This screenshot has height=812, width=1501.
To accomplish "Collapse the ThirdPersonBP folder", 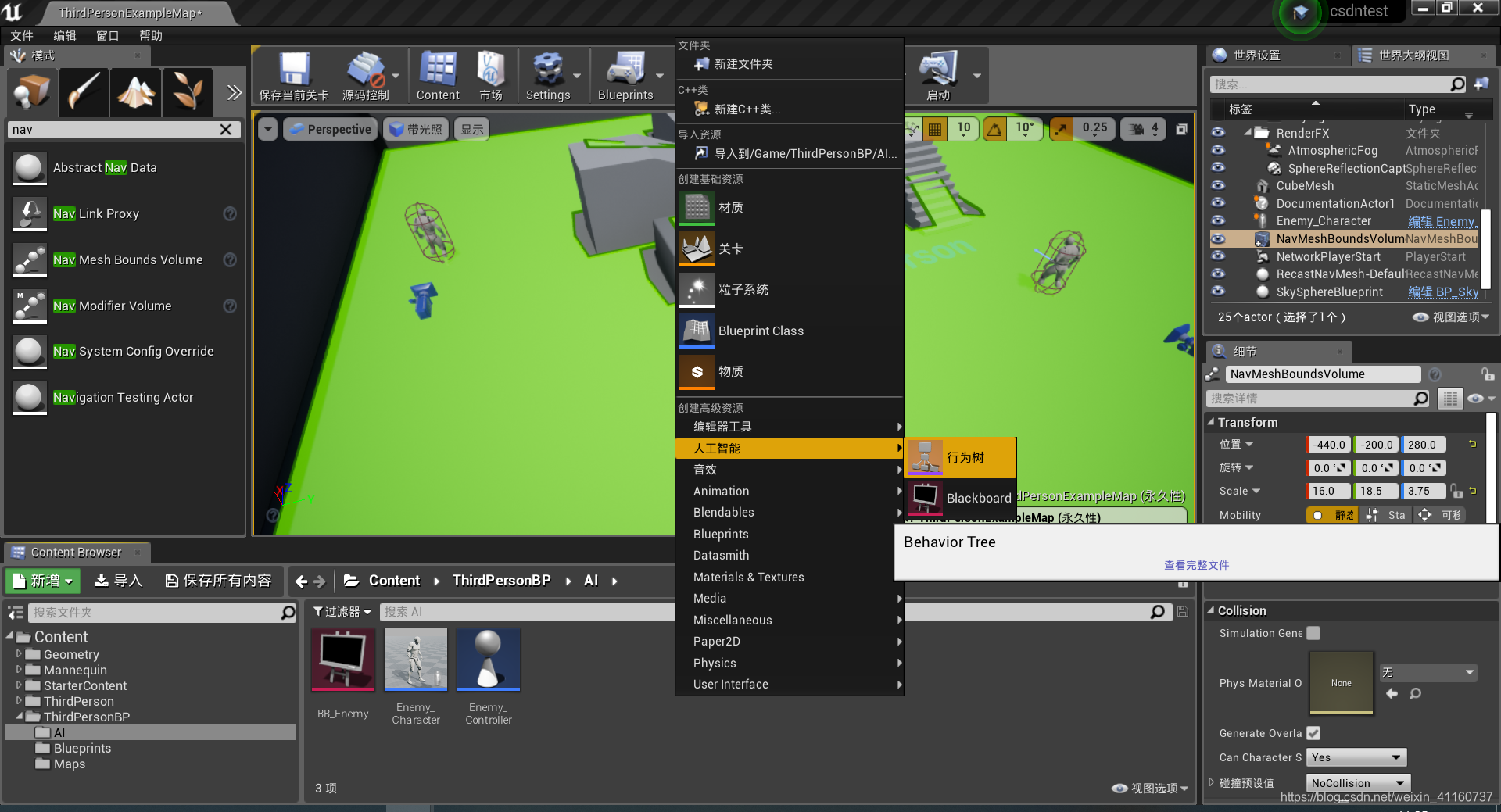I will click(19, 717).
